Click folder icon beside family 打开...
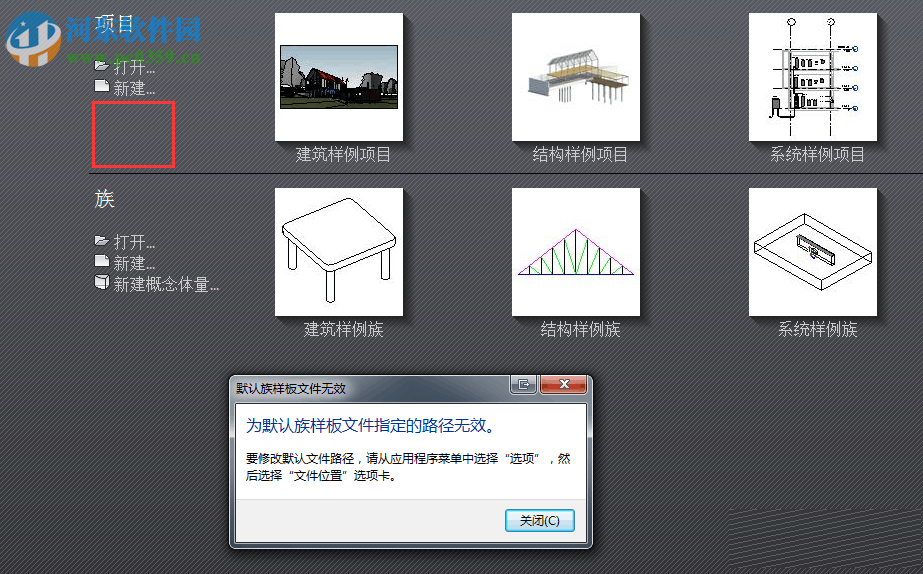 pos(102,240)
